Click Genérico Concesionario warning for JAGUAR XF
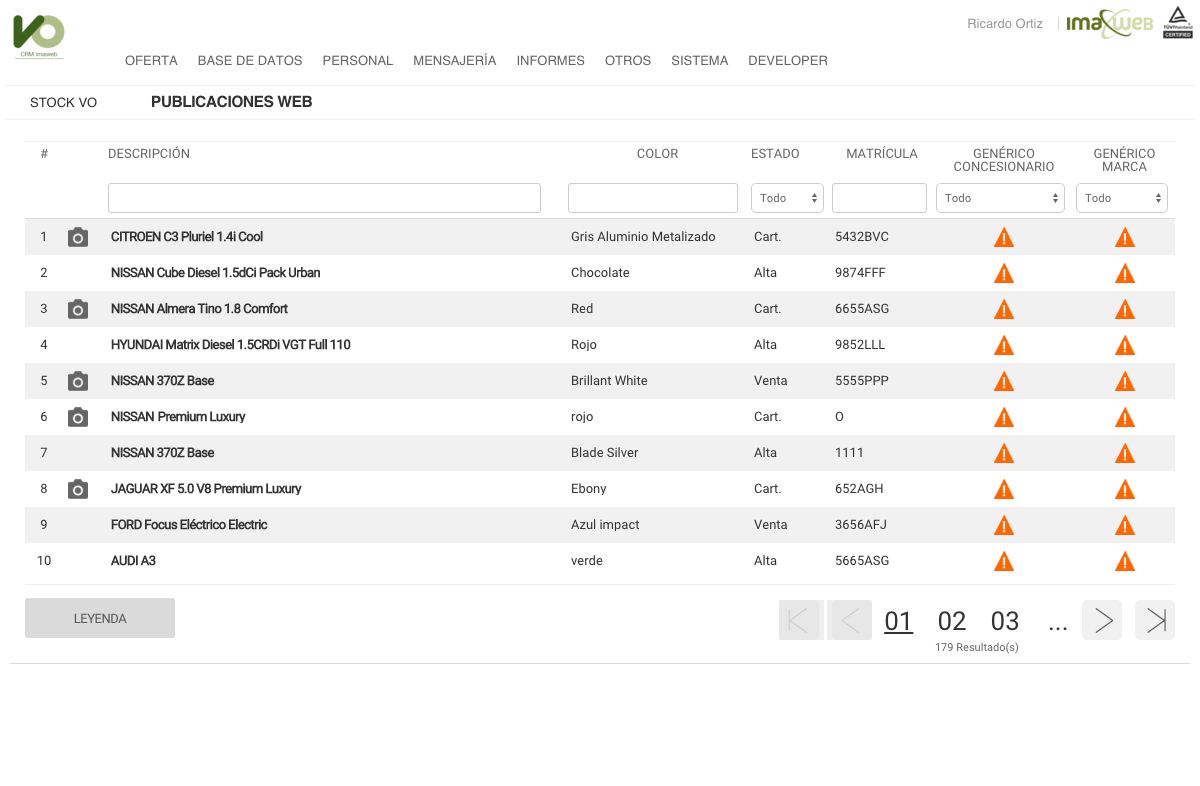This screenshot has width=1200, height=786. [x=1004, y=489]
